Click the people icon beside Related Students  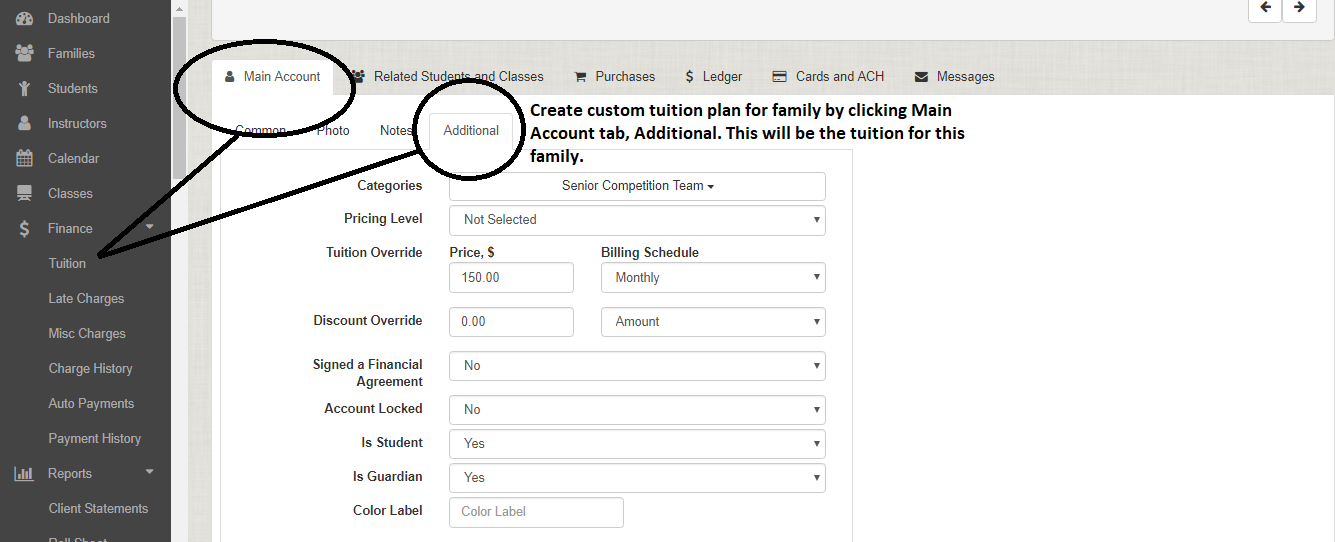point(358,76)
